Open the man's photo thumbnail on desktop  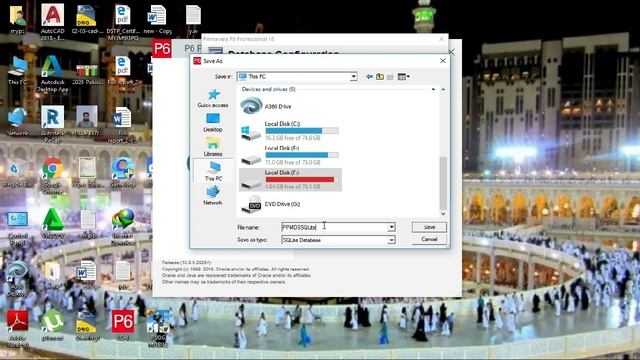pyautogui.click(x=87, y=121)
